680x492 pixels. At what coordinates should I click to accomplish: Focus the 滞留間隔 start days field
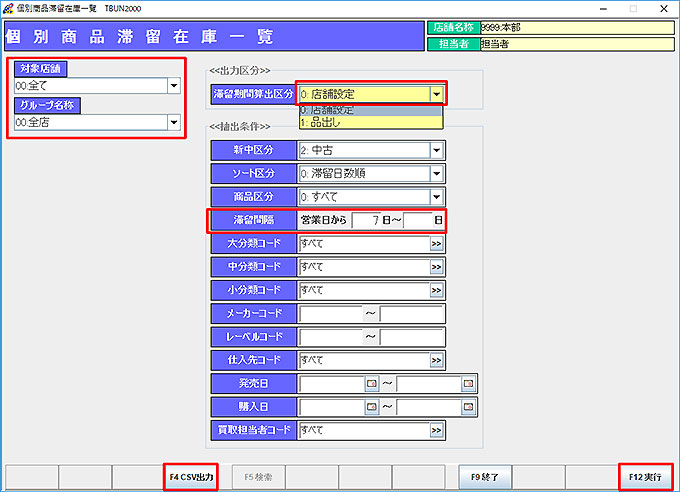click(366, 220)
